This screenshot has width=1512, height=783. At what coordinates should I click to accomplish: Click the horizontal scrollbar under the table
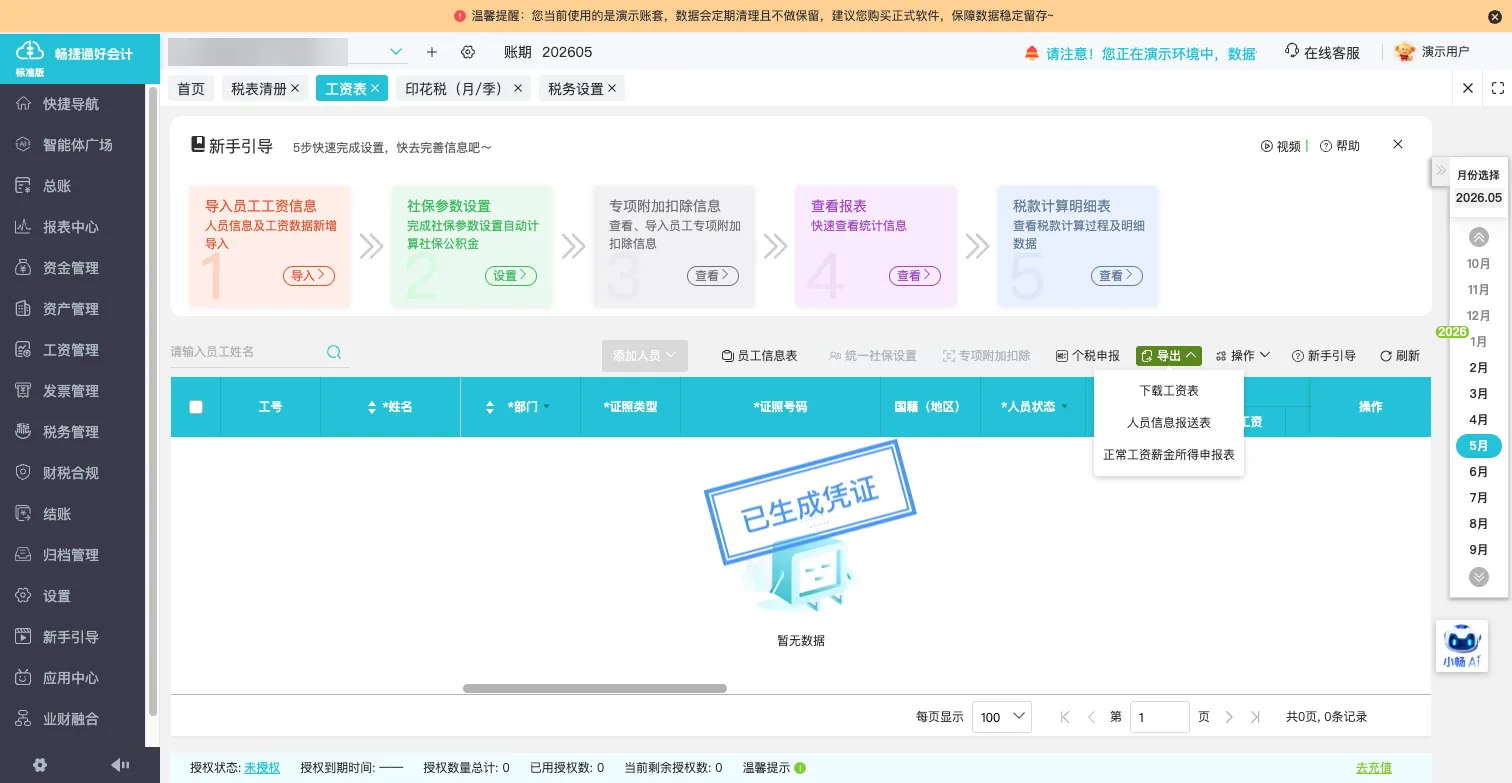[x=595, y=688]
